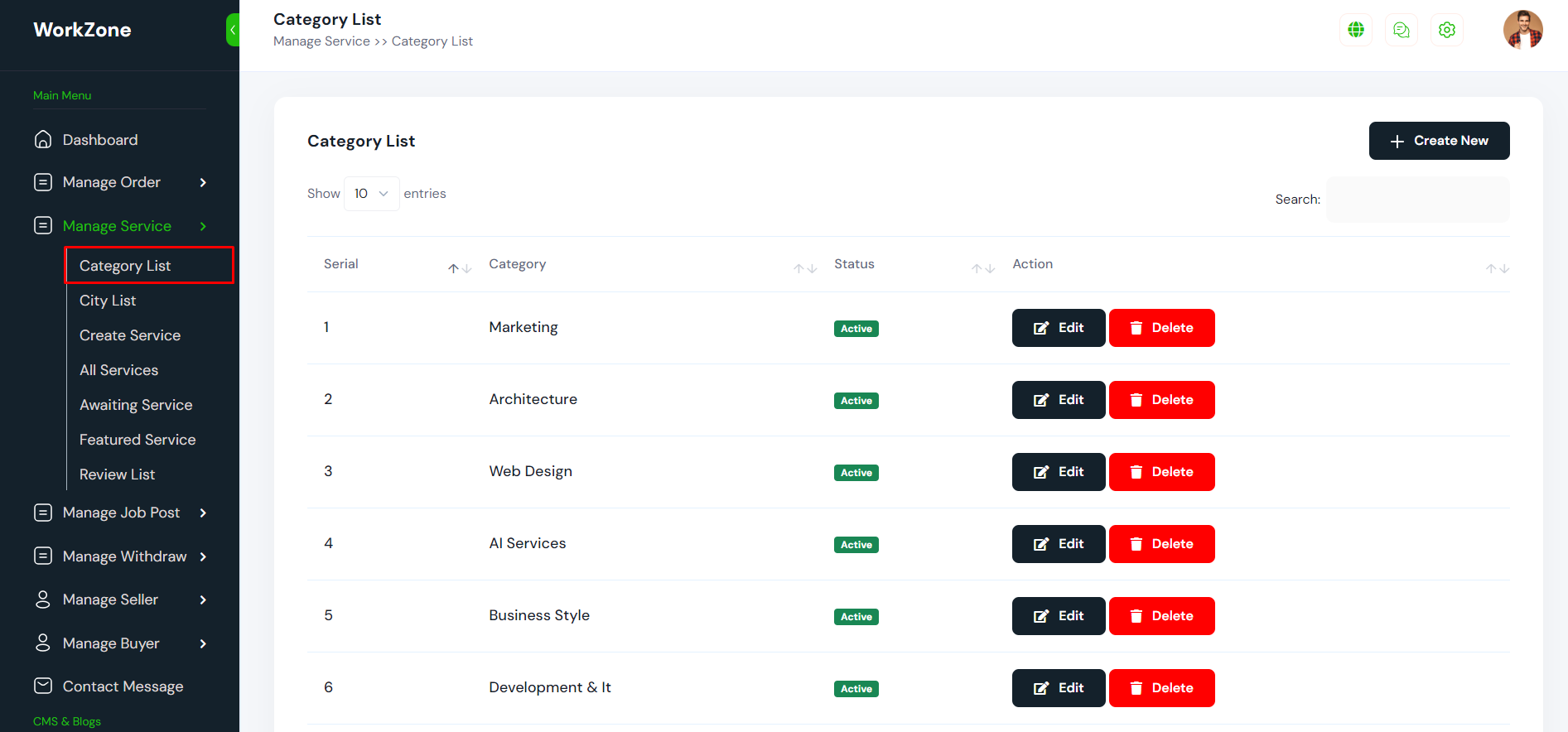Sort table by Serial column arrows
Image resolution: width=1568 pixels, height=732 pixels.
click(460, 268)
